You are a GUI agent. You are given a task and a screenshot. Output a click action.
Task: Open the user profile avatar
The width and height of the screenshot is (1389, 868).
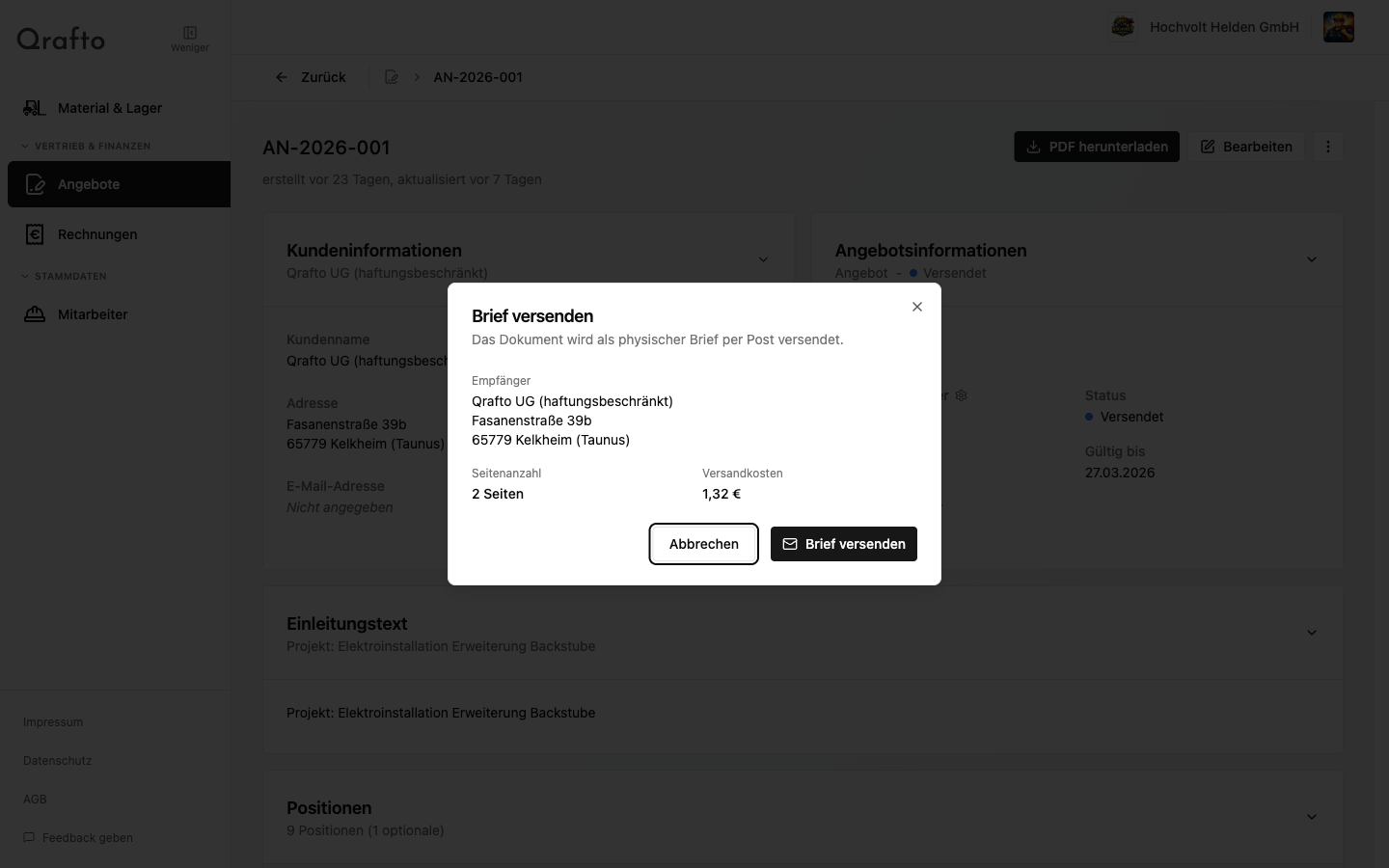pyautogui.click(x=1339, y=27)
